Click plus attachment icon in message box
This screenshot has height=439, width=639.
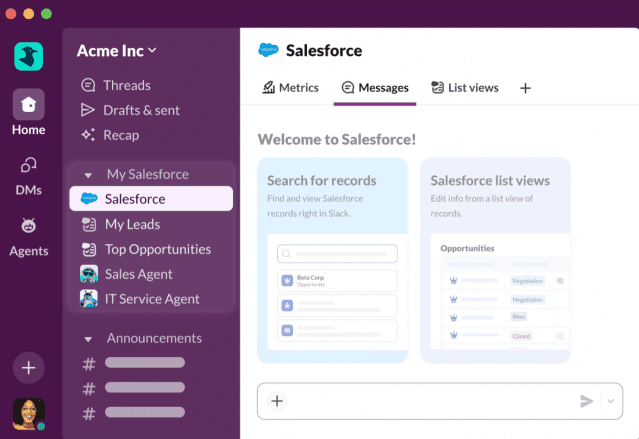[277, 401]
